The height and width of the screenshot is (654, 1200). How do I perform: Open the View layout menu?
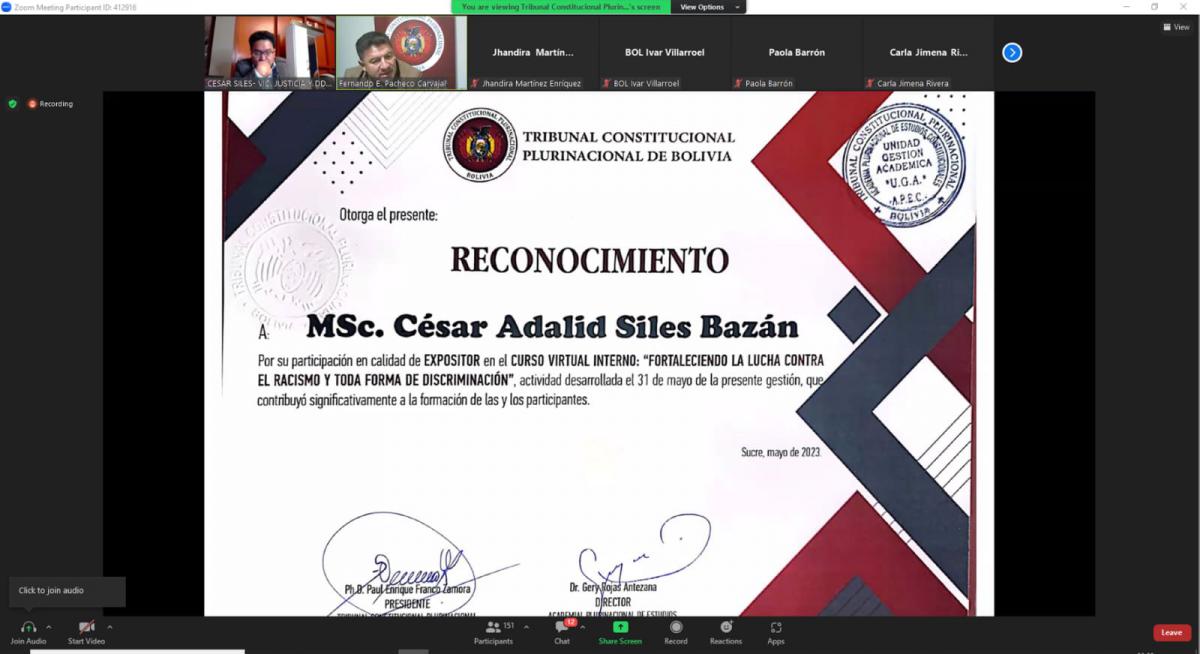pyautogui.click(x=1175, y=27)
